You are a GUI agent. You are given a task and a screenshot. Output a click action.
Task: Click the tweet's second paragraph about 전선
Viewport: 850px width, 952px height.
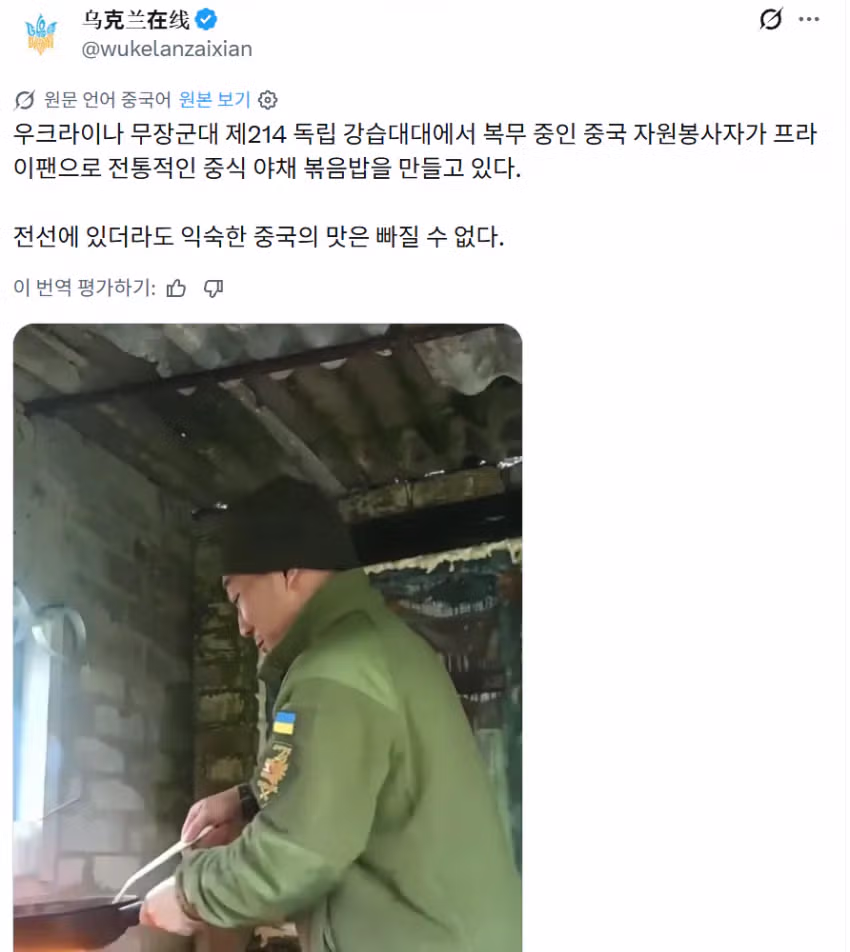pyautogui.click(x=259, y=237)
